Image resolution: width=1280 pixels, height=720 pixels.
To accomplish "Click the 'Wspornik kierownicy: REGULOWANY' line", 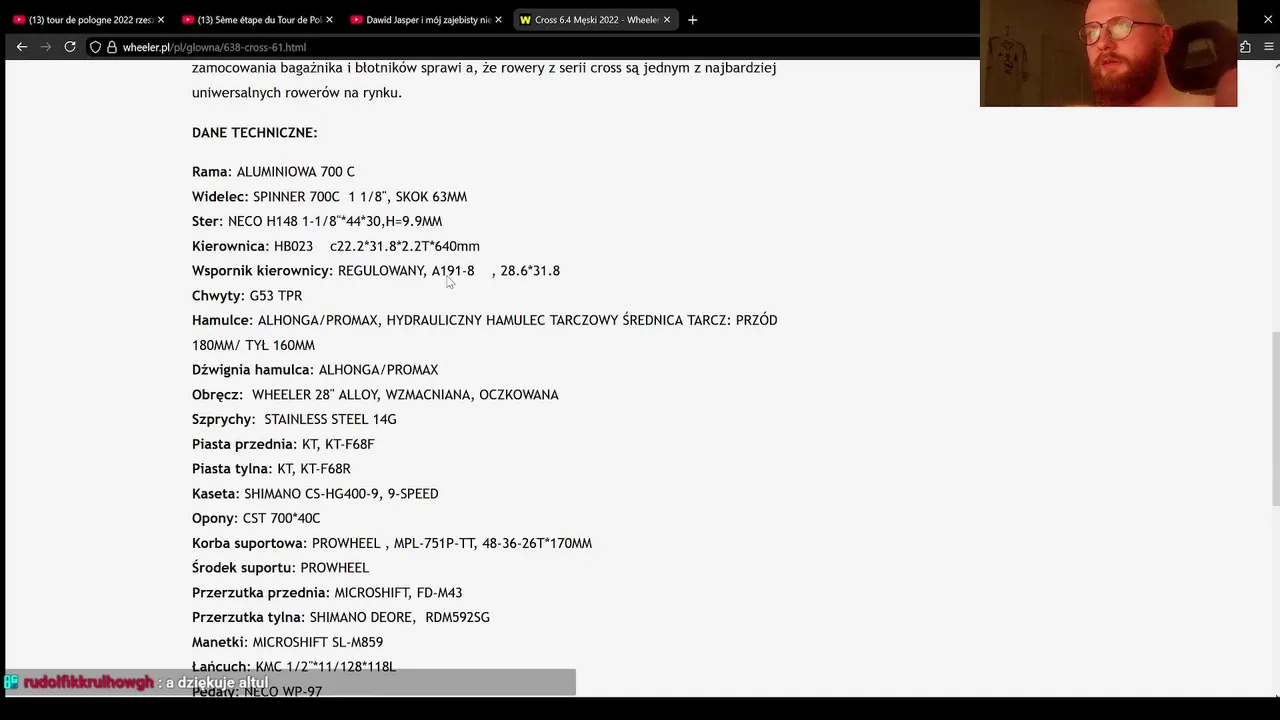I will tap(376, 271).
